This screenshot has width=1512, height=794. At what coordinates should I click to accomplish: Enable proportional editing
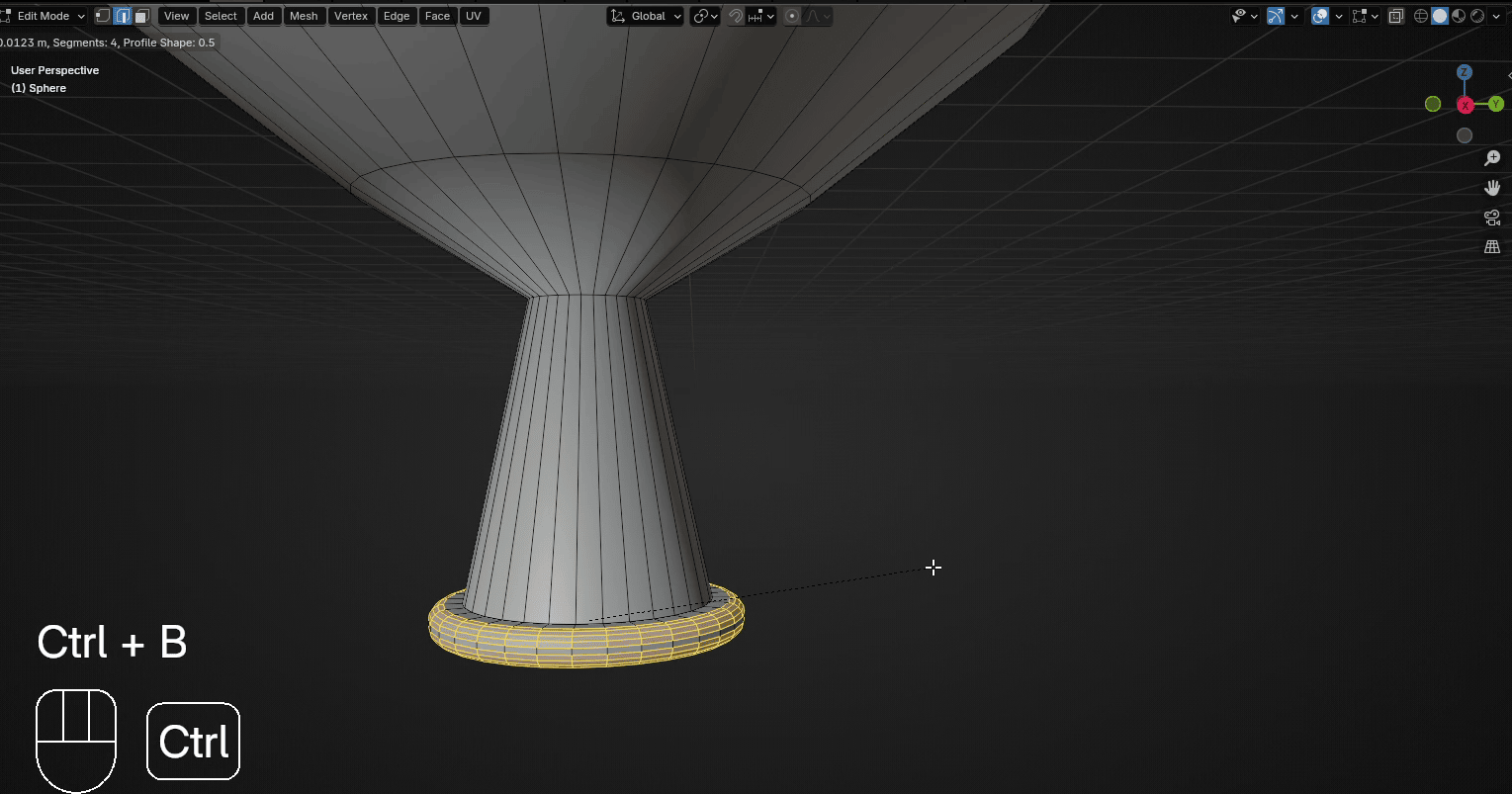tap(791, 16)
